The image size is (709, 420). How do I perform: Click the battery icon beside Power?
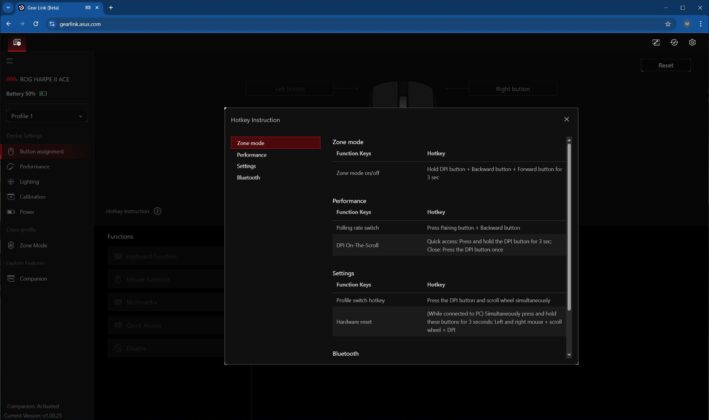tap(11, 212)
